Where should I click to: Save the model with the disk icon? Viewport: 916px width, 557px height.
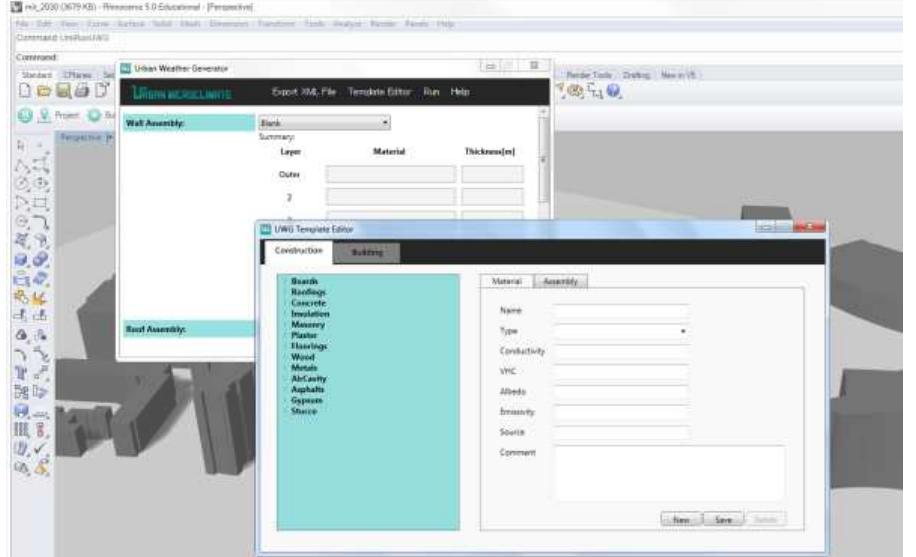point(63,91)
